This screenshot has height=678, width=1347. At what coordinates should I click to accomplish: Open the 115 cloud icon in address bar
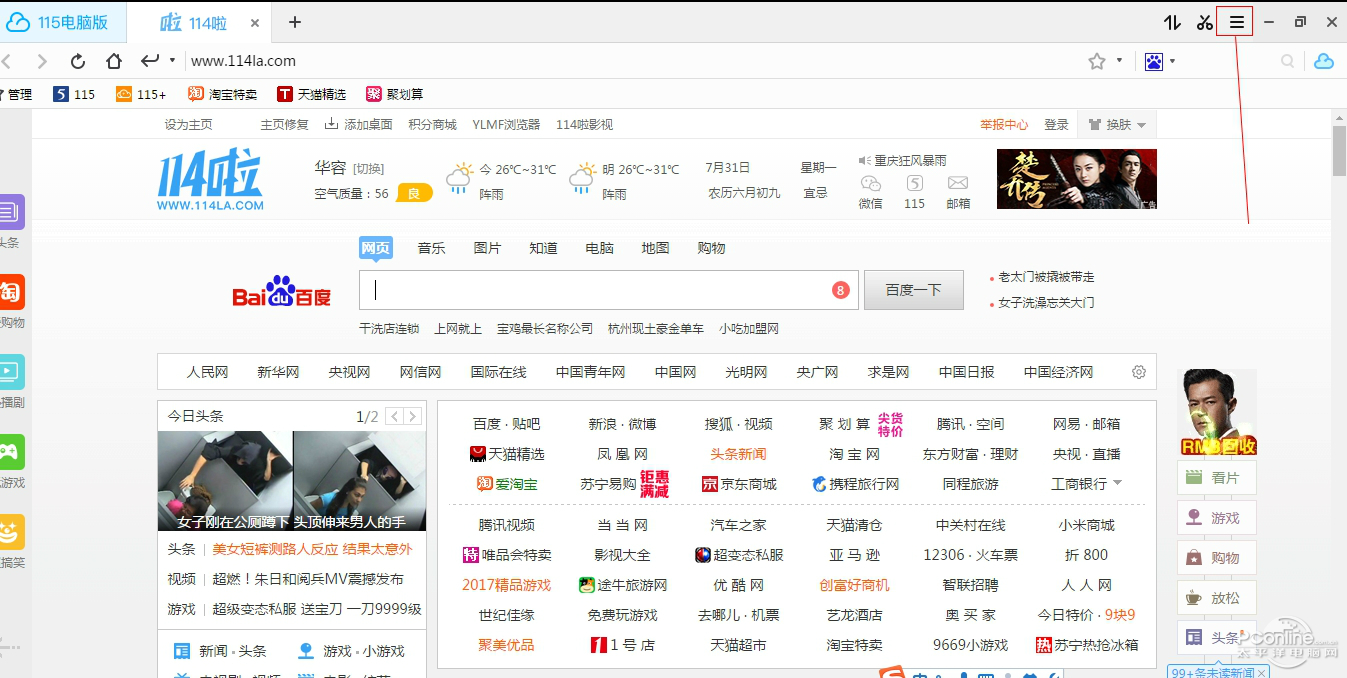click(x=1323, y=61)
